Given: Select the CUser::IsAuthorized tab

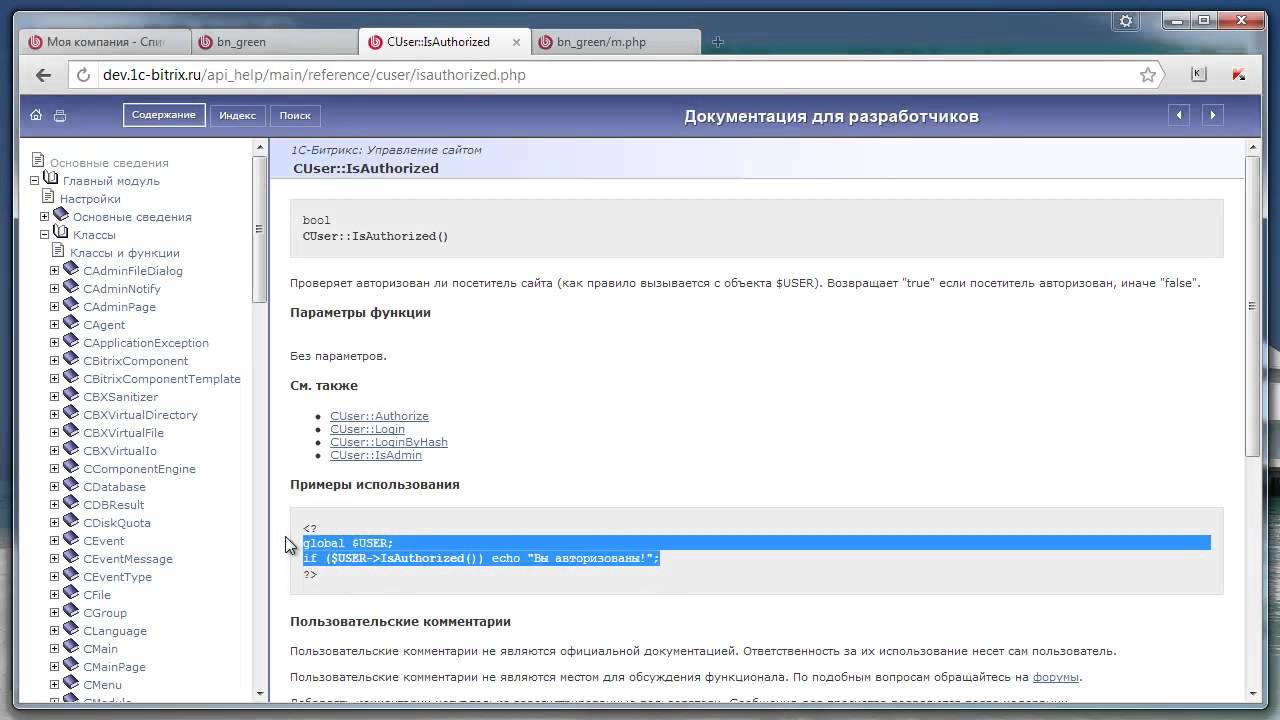Looking at the screenshot, I should tap(443, 42).
